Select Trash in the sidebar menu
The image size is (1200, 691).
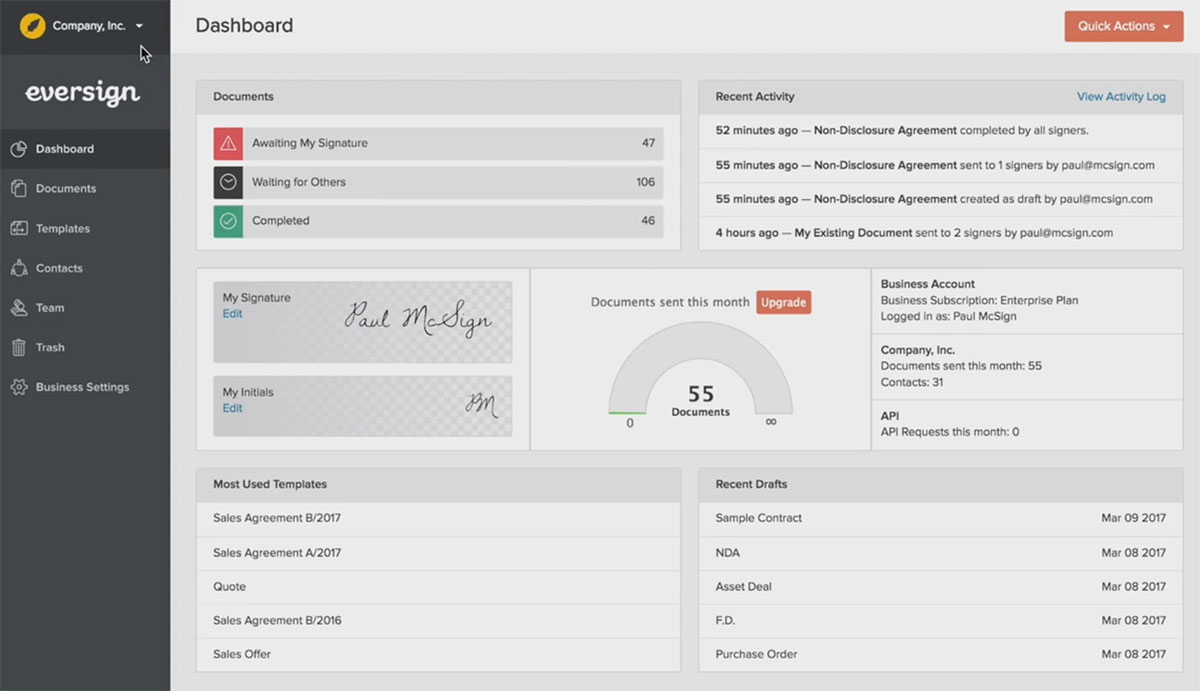coord(85,347)
